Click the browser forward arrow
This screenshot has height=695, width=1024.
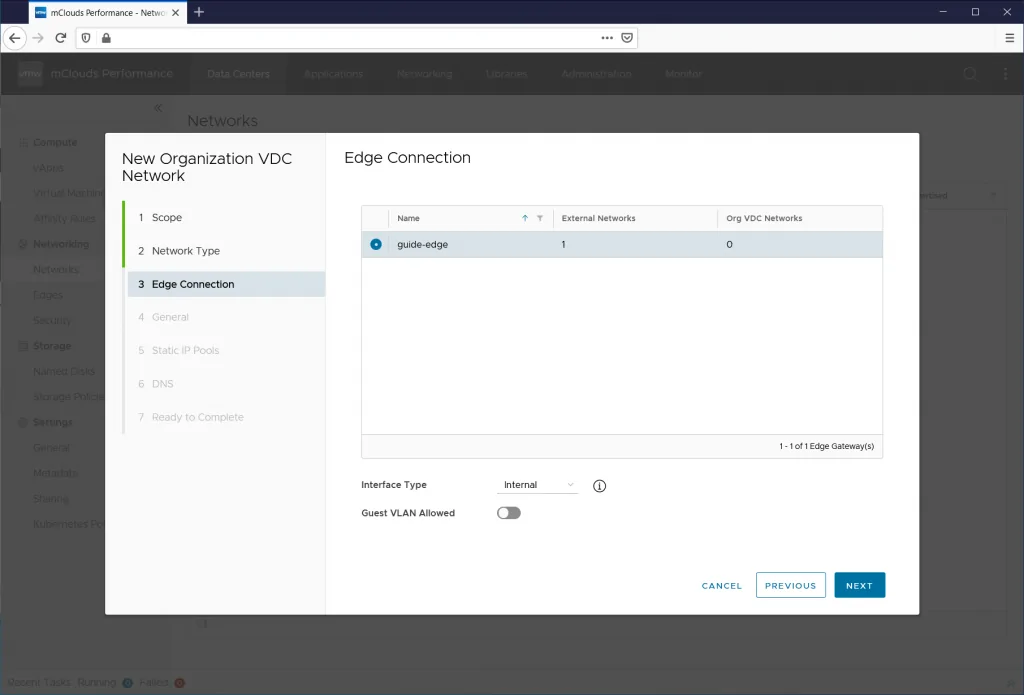38,38
